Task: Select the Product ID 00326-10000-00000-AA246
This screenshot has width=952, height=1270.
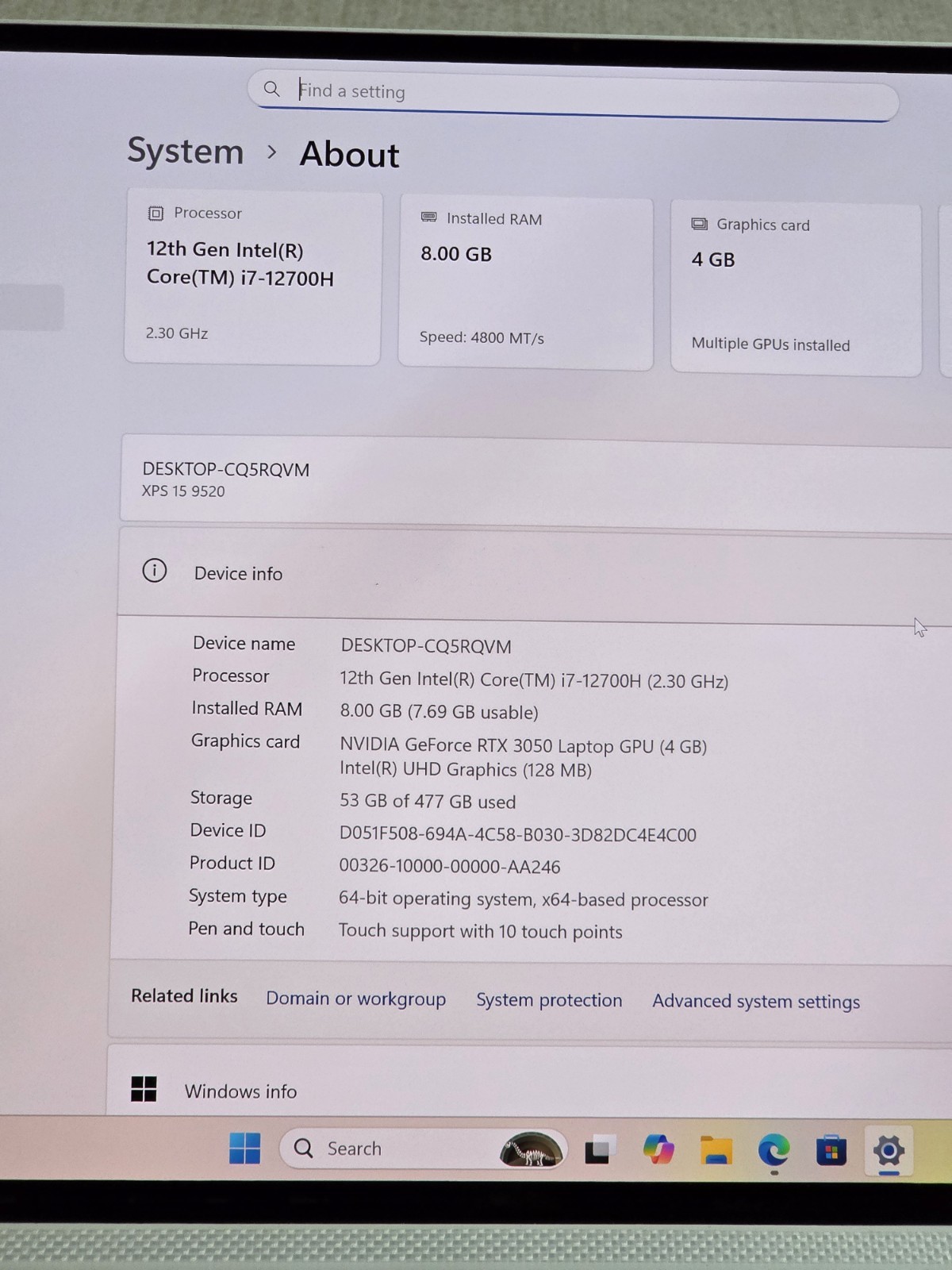Action: point(450,867)
